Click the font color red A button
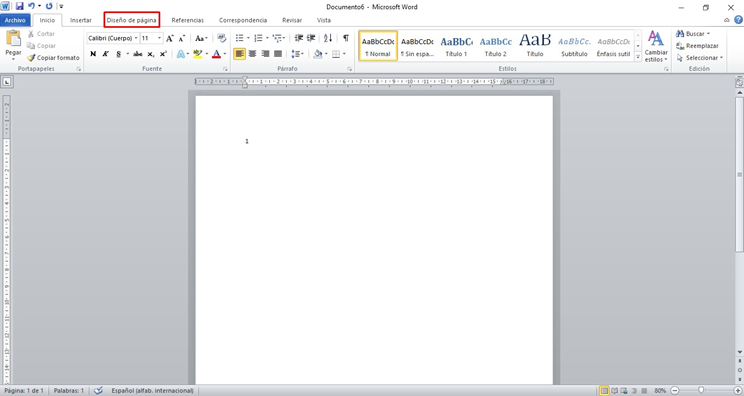This screenshot has width=744, height=396. (216, 54)
